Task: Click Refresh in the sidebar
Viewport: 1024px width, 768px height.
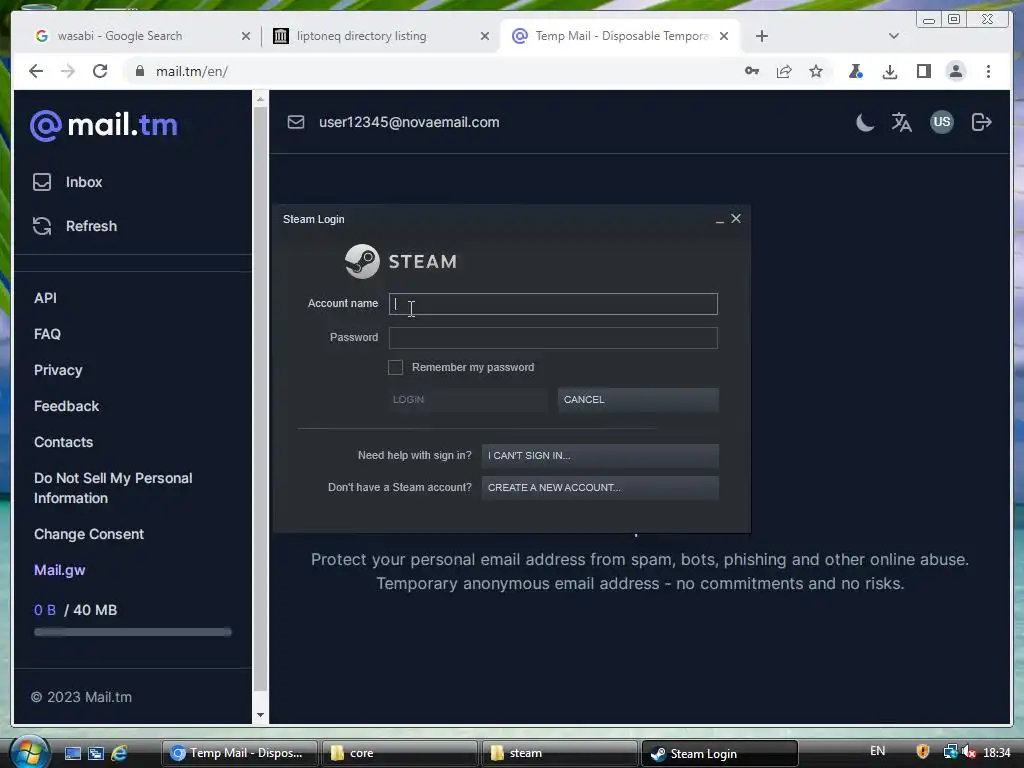Action: (75, 226)
